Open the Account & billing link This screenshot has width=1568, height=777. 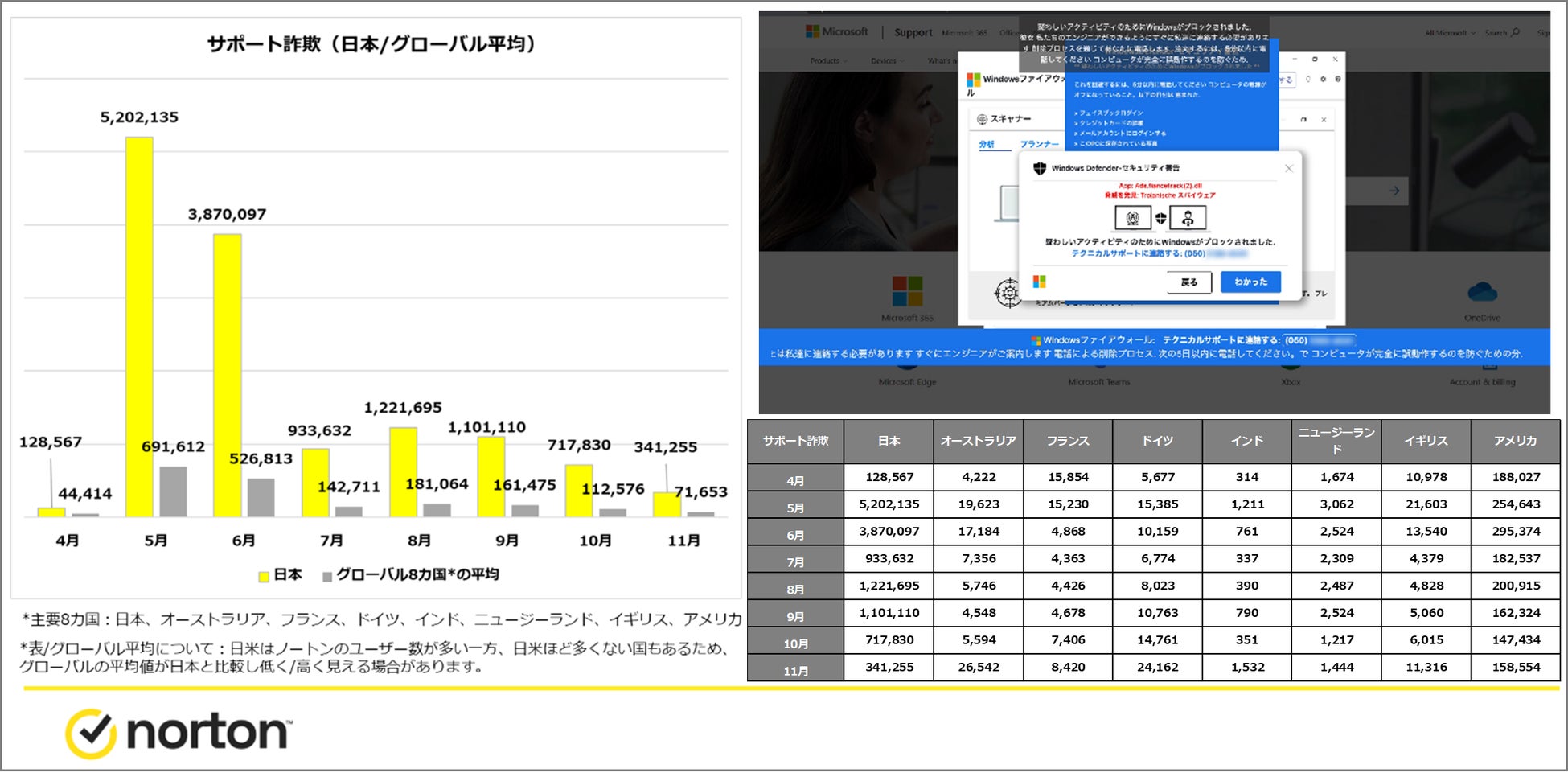(x=1482, y=382)
